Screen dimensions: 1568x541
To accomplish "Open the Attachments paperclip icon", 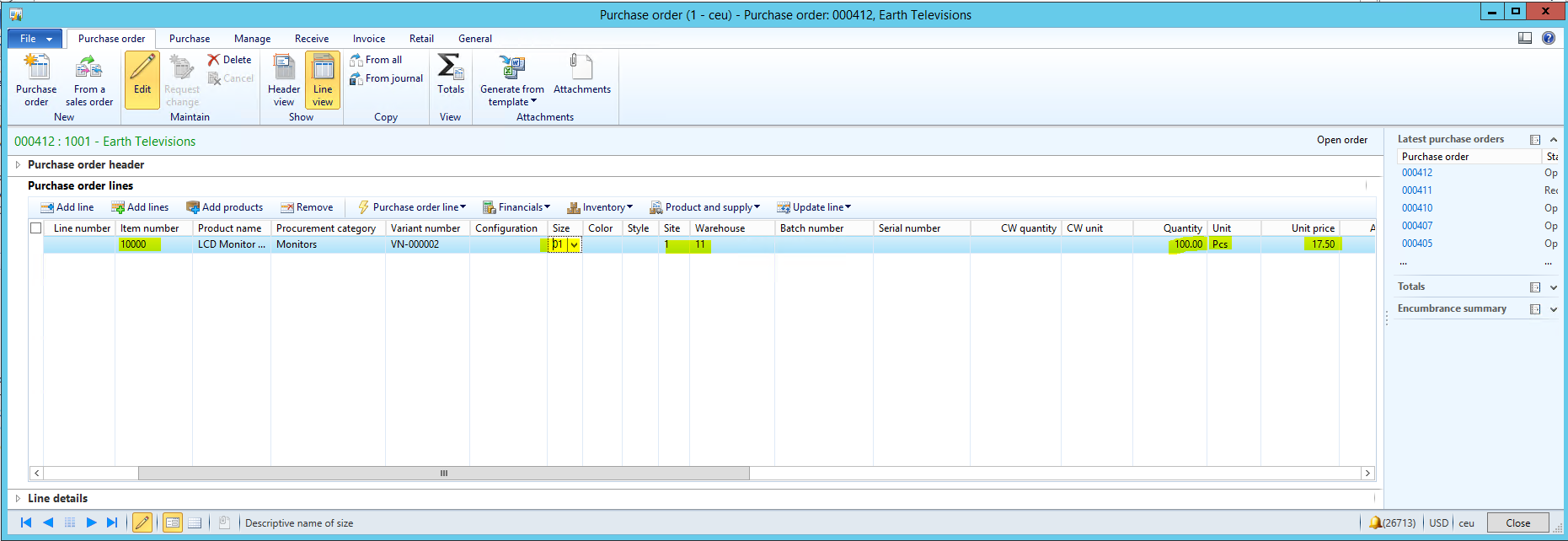I will (581, 68).
